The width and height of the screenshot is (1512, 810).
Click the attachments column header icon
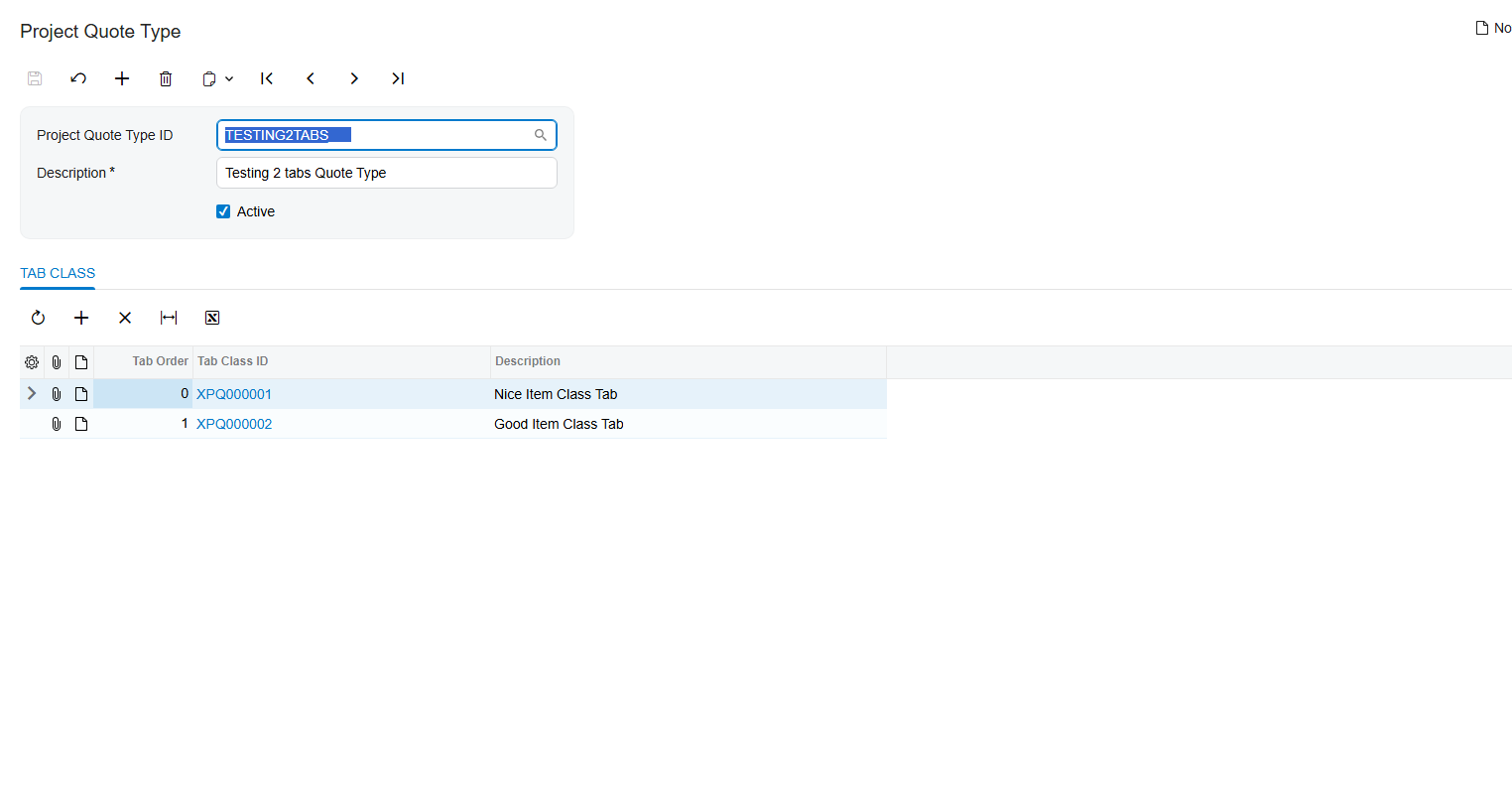coord(57,362)
